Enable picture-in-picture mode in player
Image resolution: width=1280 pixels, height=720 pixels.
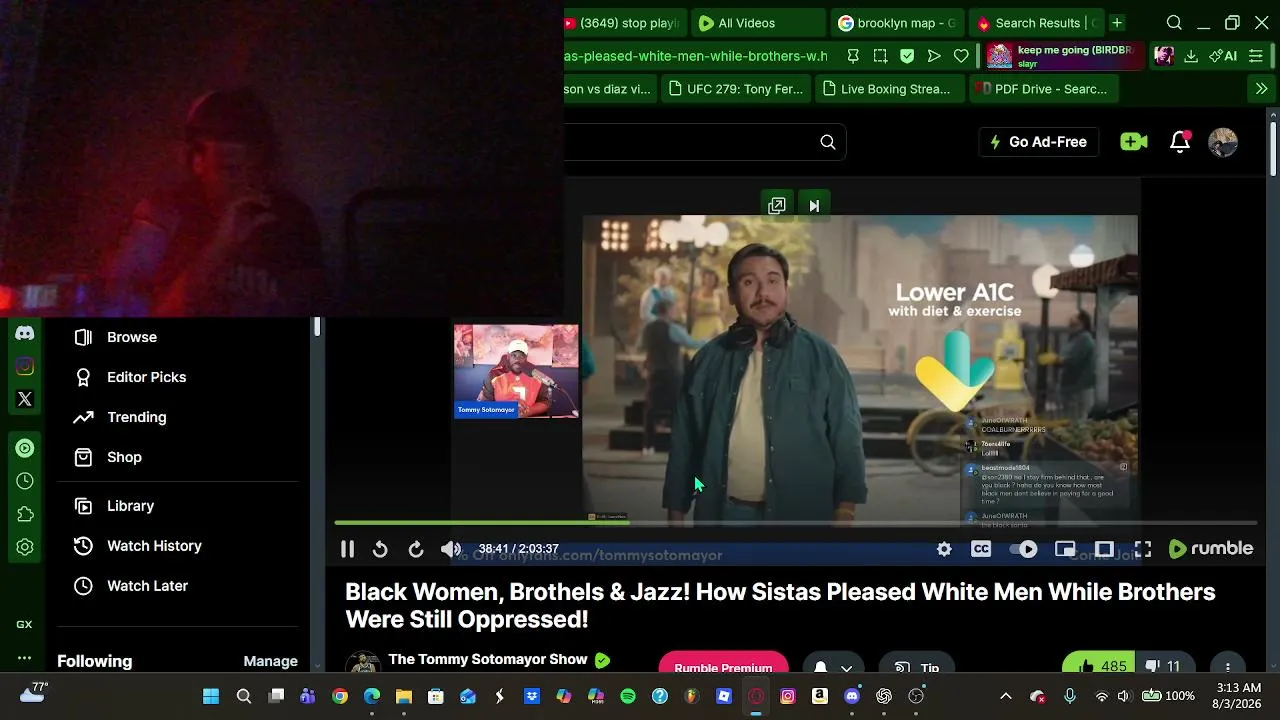pyautogui.click(x=1065, y=549)
